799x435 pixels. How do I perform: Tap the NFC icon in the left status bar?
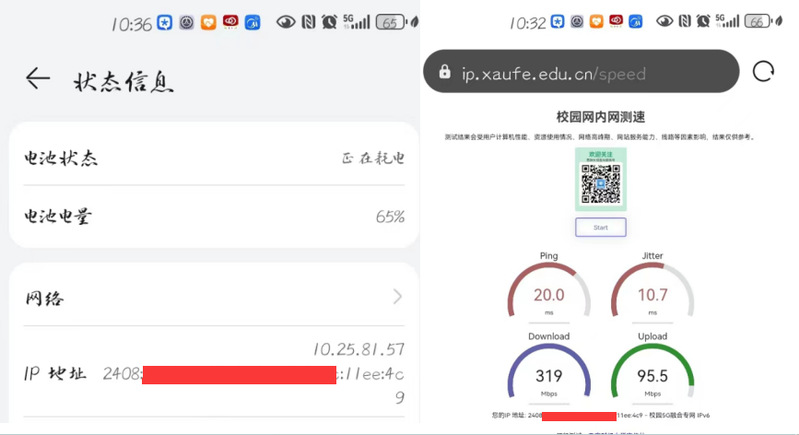click(x=308, y=22)
